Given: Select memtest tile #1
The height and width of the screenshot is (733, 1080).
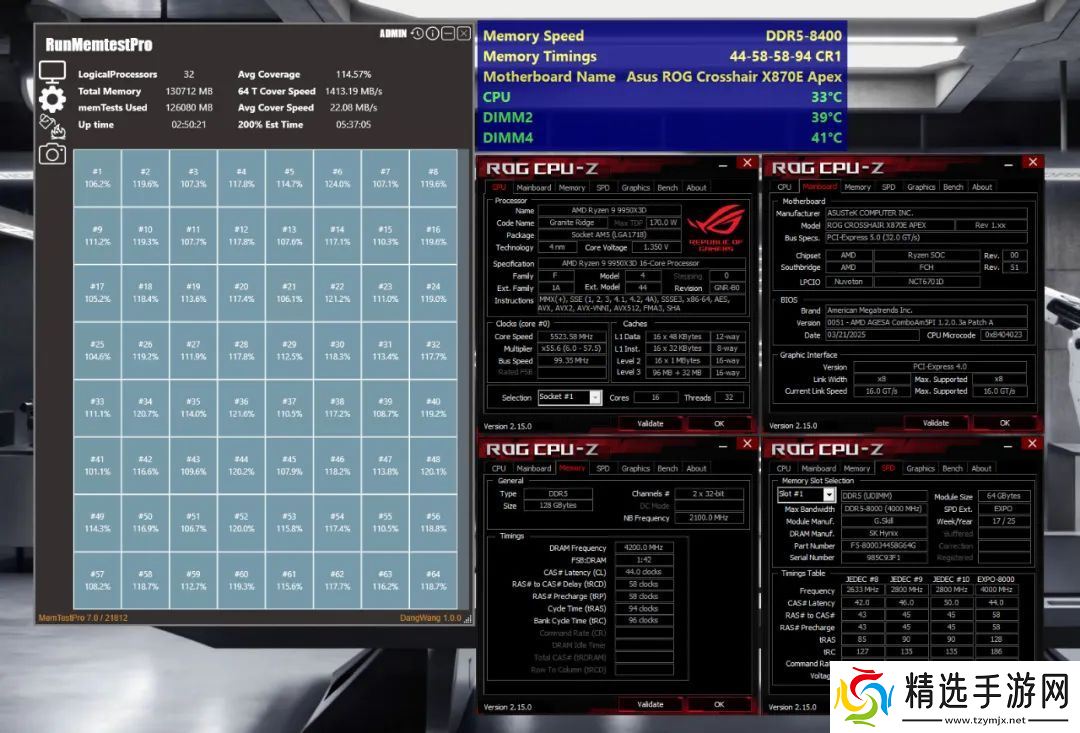Looking at the screenshot, I should pyautogui.click(x=97, y=178).
